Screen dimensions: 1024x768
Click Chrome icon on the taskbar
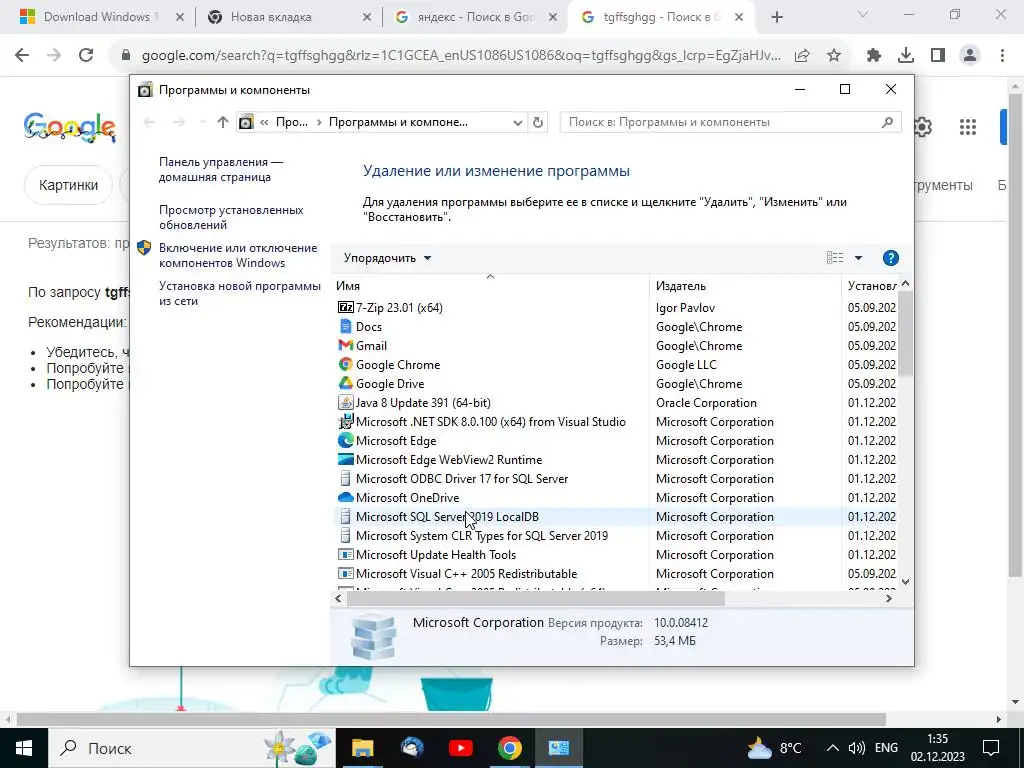[x=509, y=748]
